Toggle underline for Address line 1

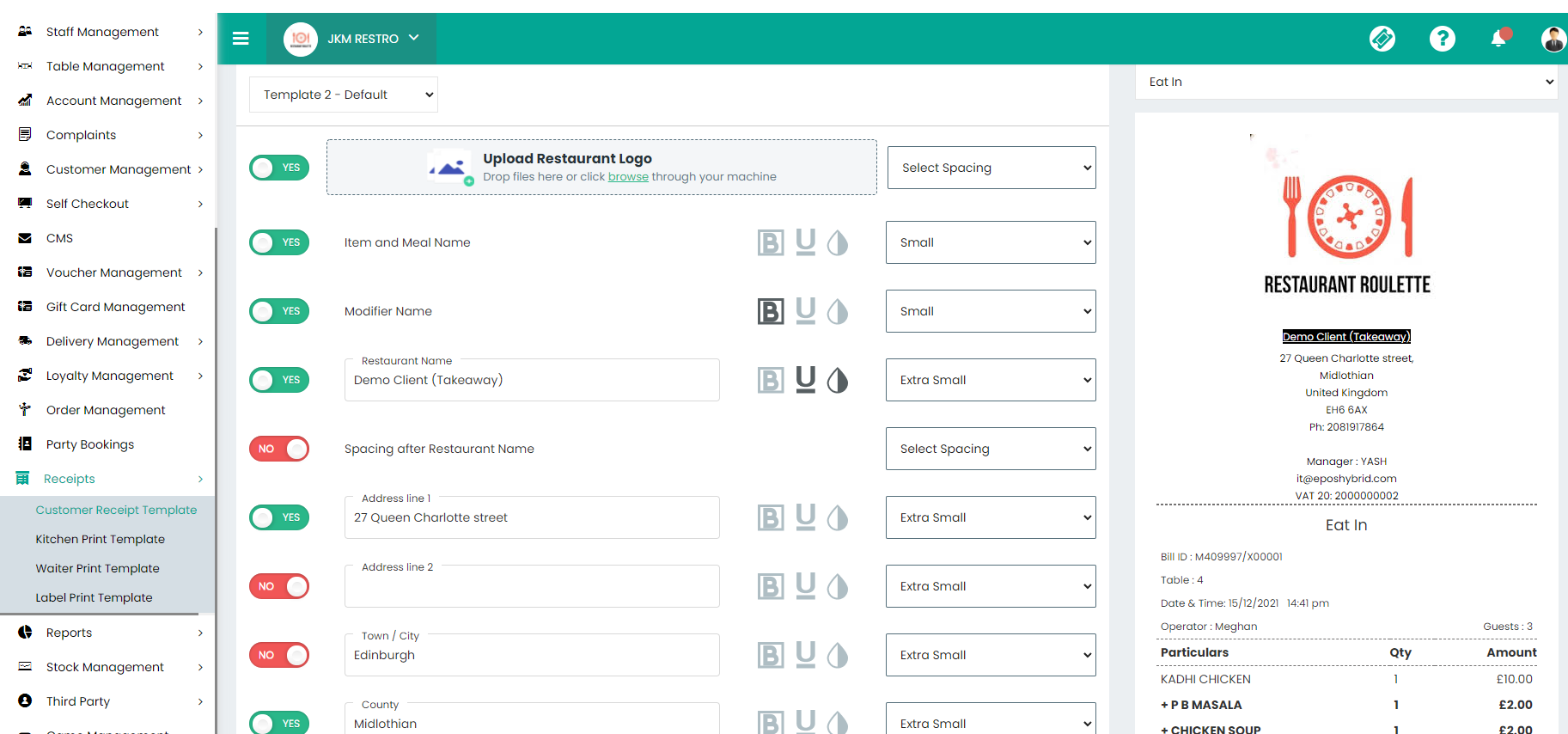[x=805, y=517]
